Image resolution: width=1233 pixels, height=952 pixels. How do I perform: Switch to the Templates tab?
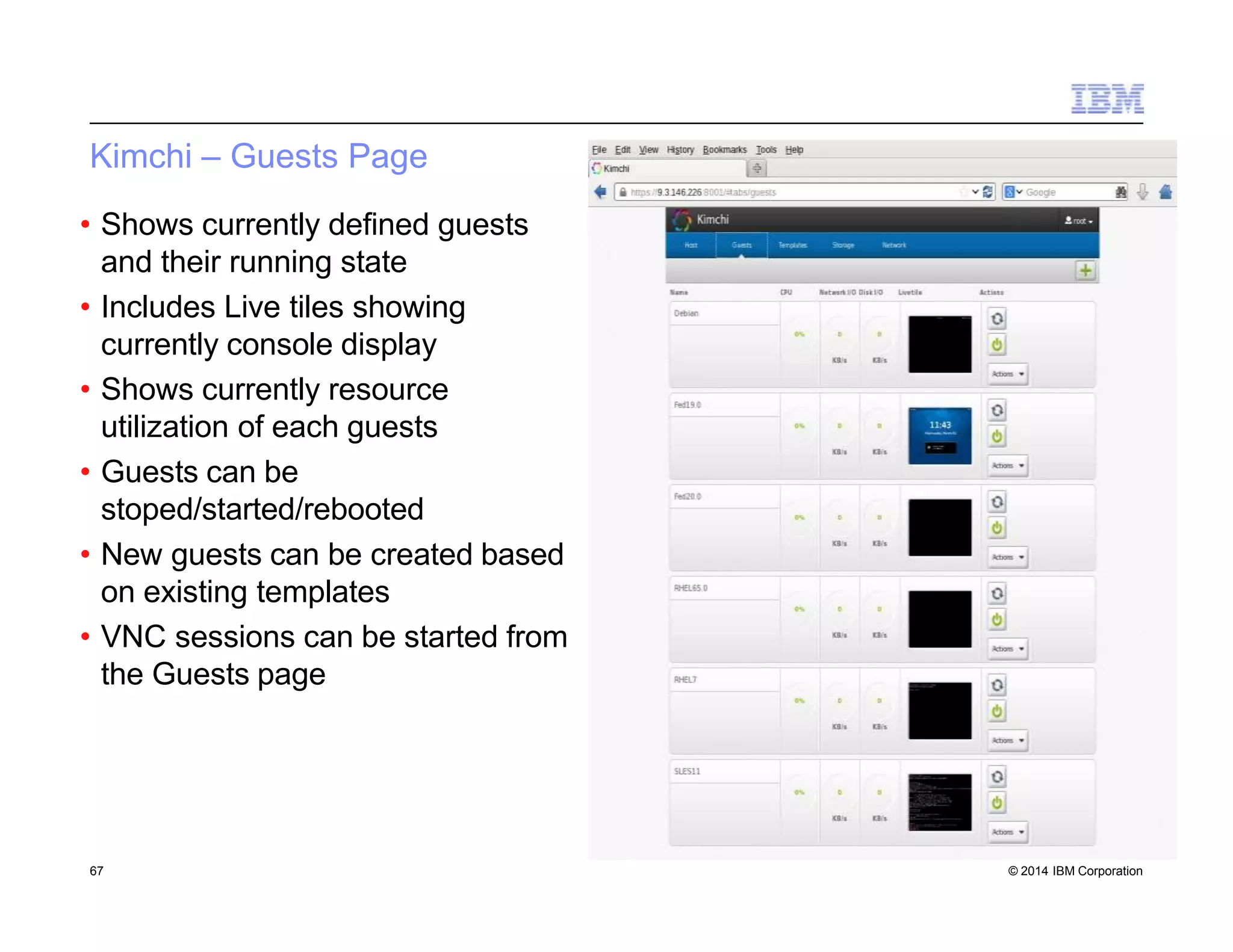792,245
